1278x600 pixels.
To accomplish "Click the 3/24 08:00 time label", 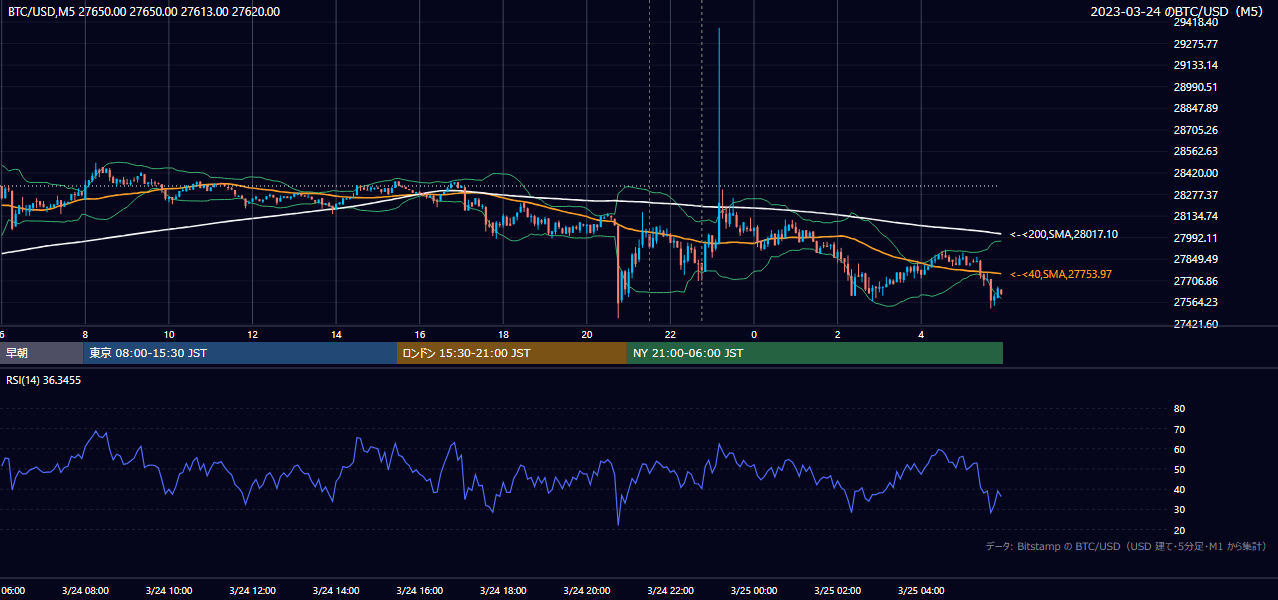I will click(x=85, y=591).
